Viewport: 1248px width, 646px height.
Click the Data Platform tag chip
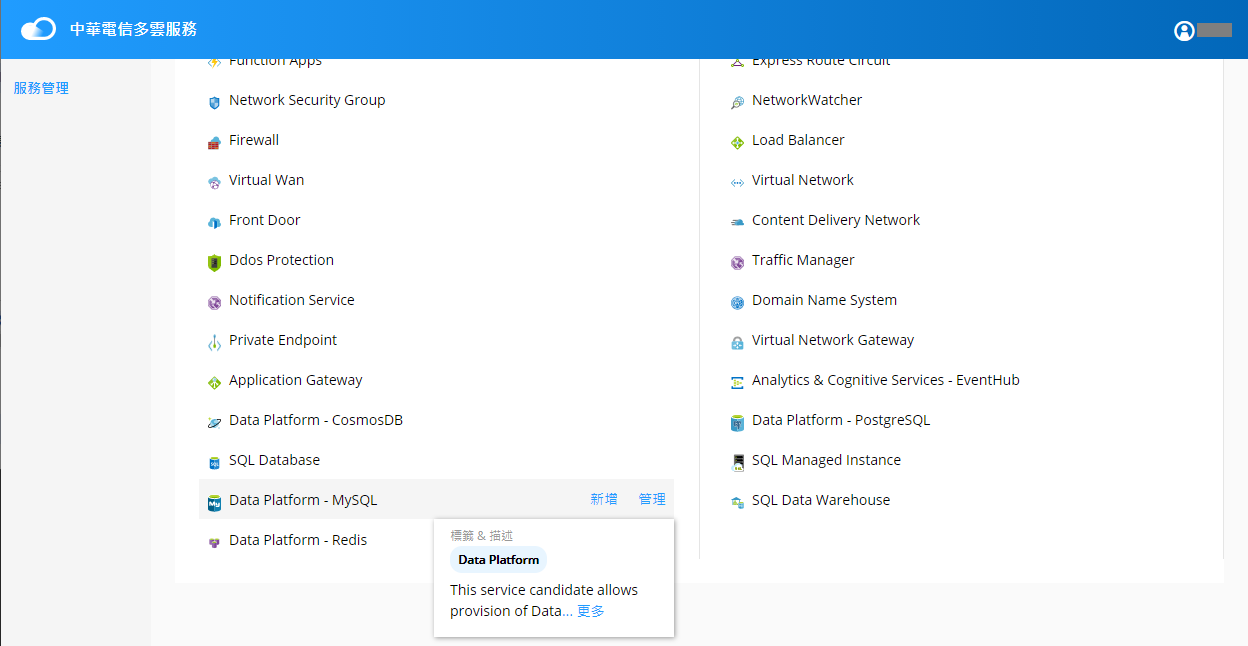pos(498,560)
